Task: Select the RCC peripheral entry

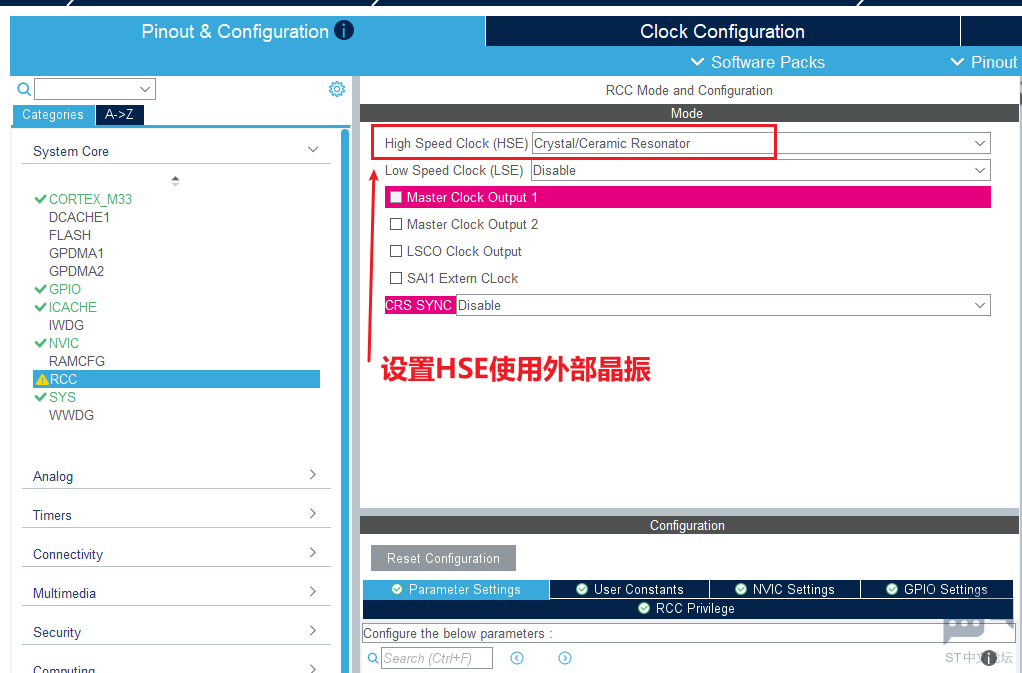Action: [177, 379]
